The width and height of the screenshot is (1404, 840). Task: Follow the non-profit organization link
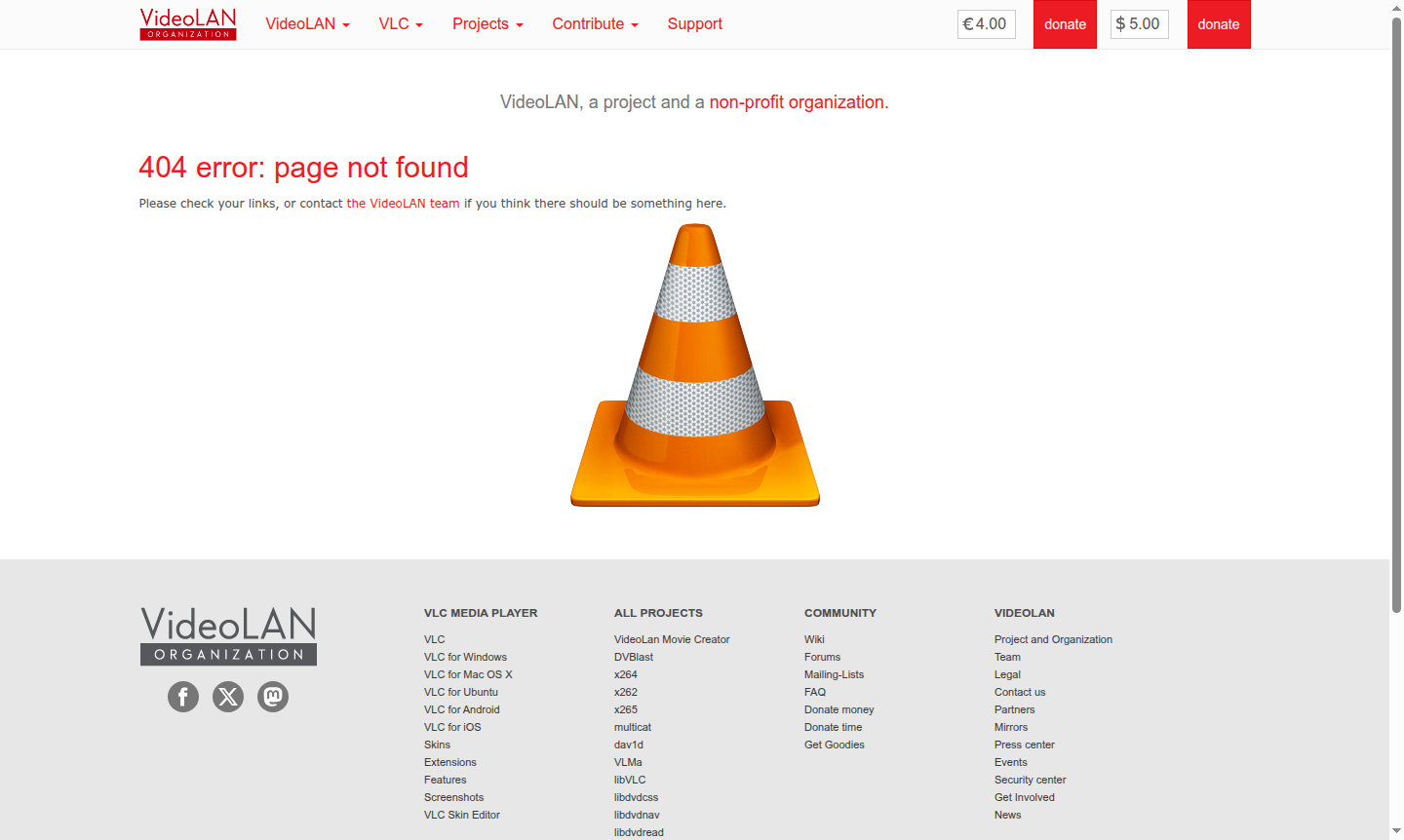point(797,102)
